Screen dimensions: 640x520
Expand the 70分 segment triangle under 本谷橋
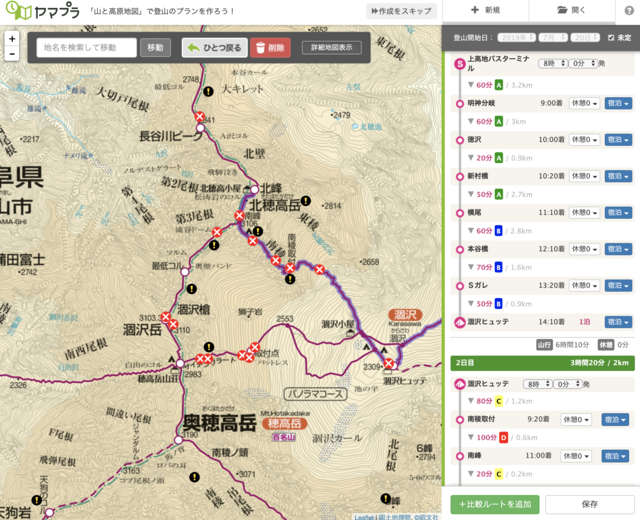pos(471,267)
